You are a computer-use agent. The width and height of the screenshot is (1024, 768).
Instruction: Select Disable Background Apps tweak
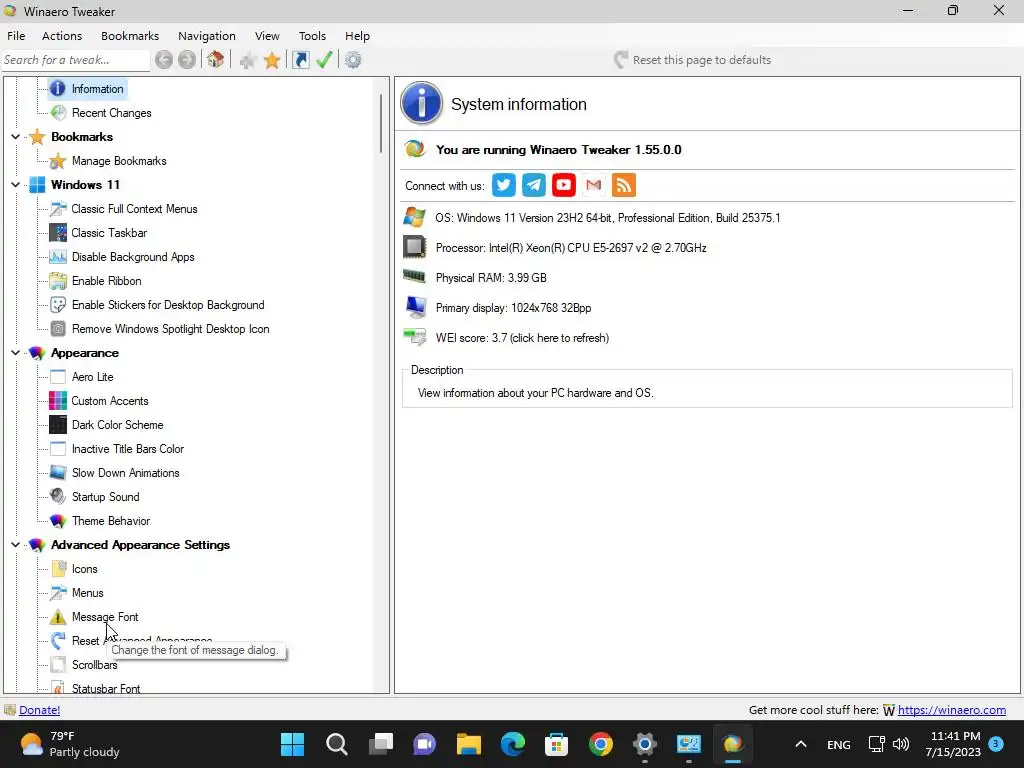point(133,257)
